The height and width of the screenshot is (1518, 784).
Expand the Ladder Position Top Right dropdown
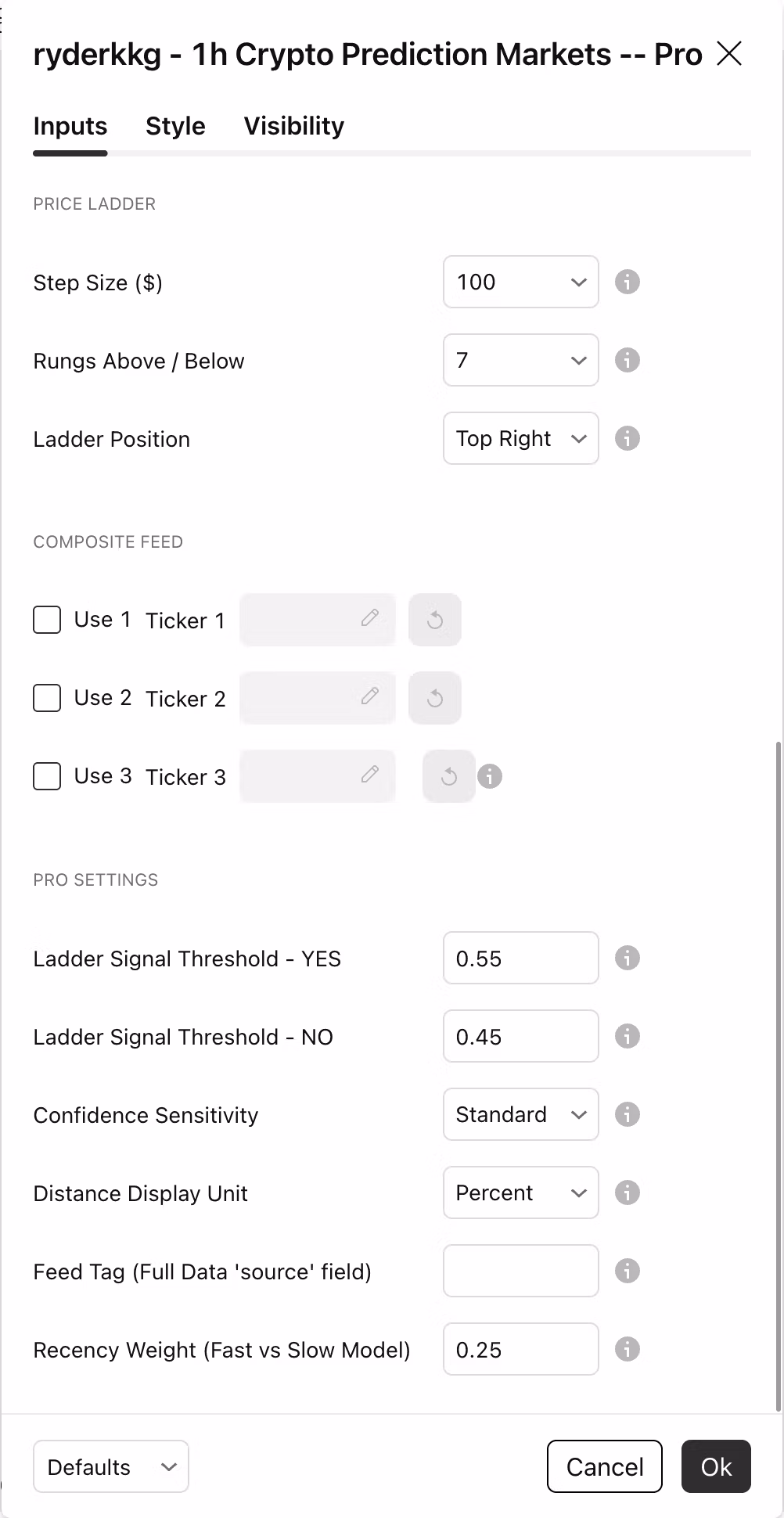pos(521,438)
